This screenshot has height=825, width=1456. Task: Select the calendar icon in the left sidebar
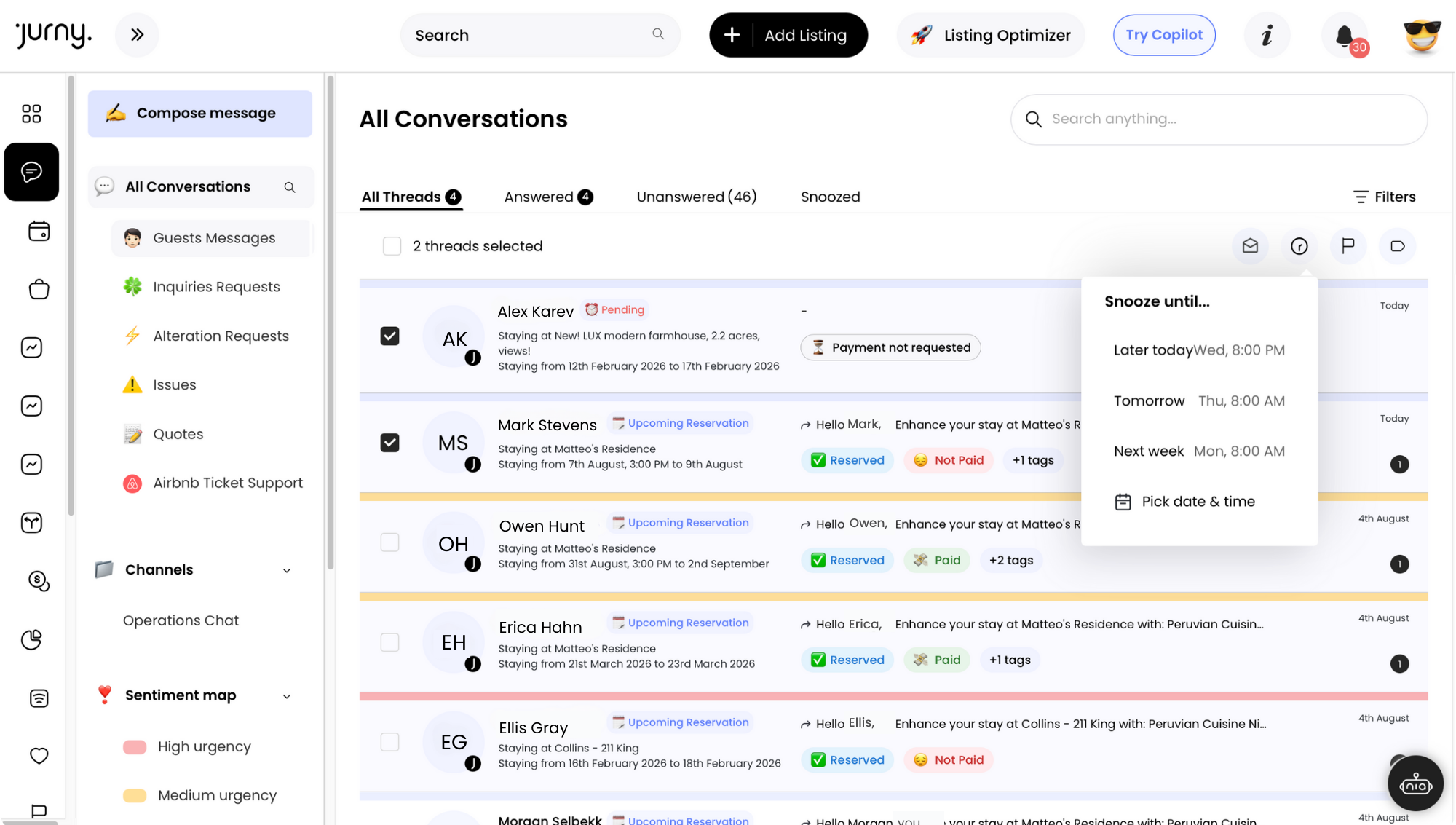pyautogui.click(x=39, y=231)
